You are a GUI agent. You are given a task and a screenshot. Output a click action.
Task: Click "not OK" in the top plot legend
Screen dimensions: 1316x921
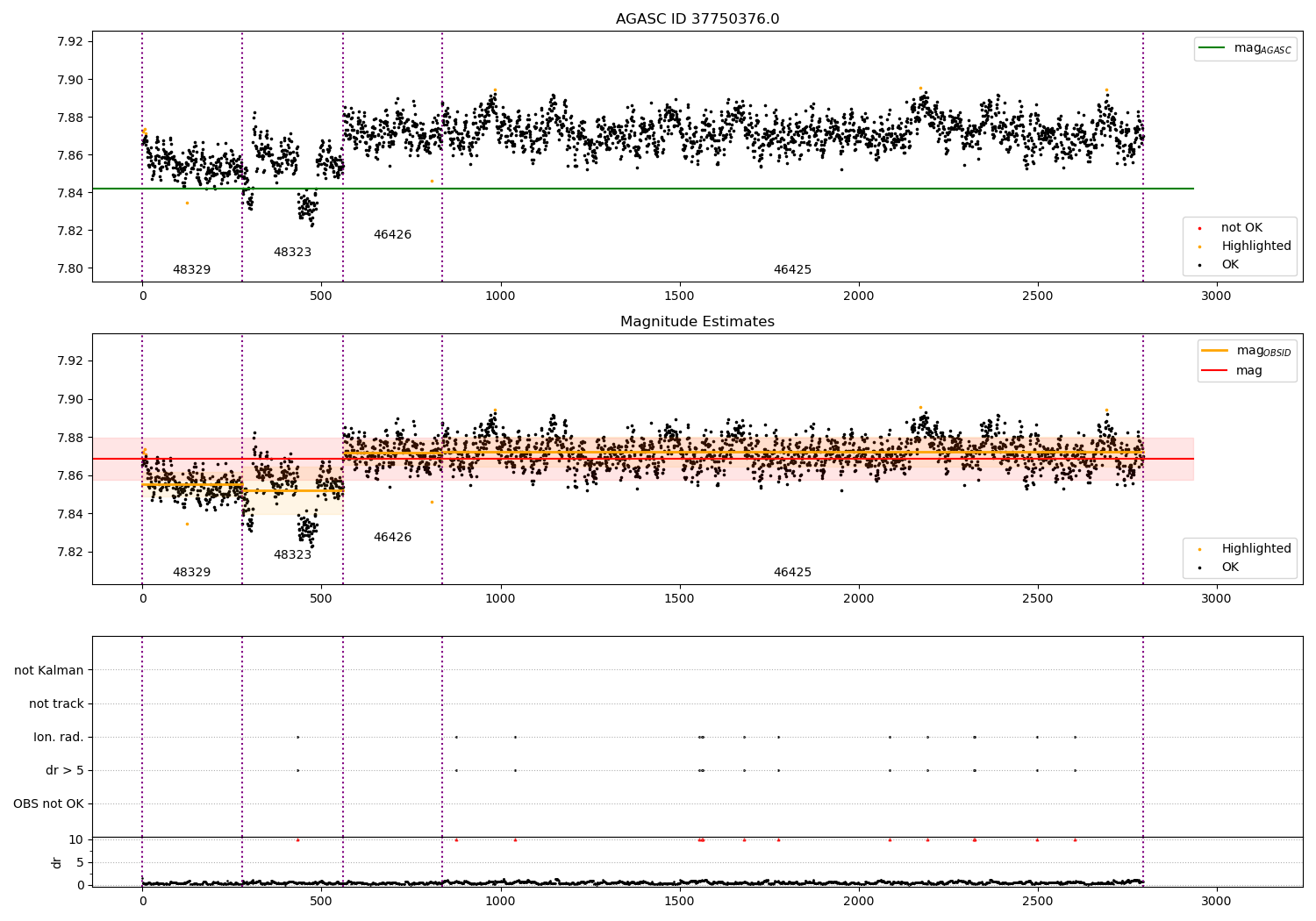[x=1241, y=228]
